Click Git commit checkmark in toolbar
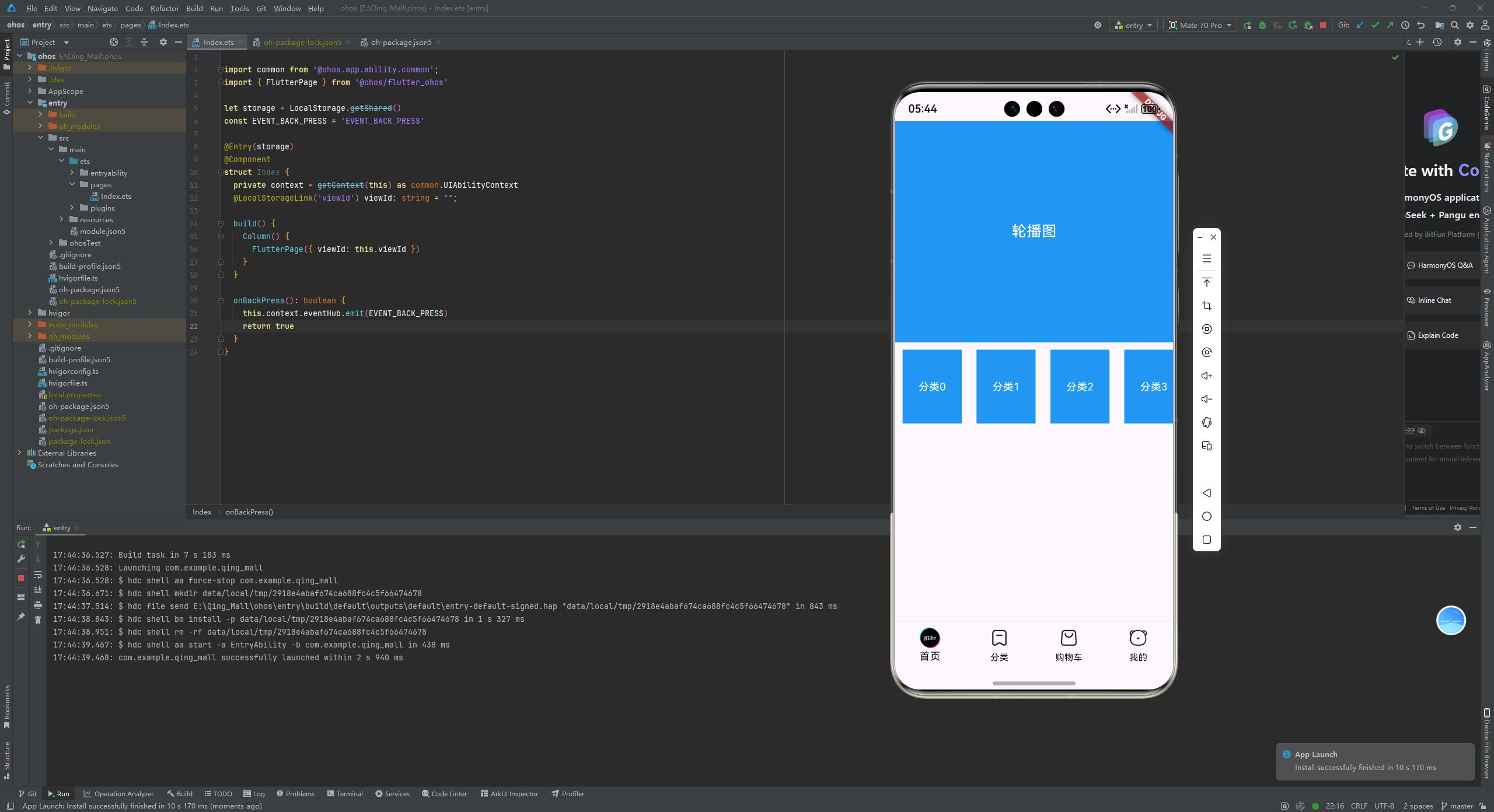This screenshot has height=812, width=1494. (1375, 25)
